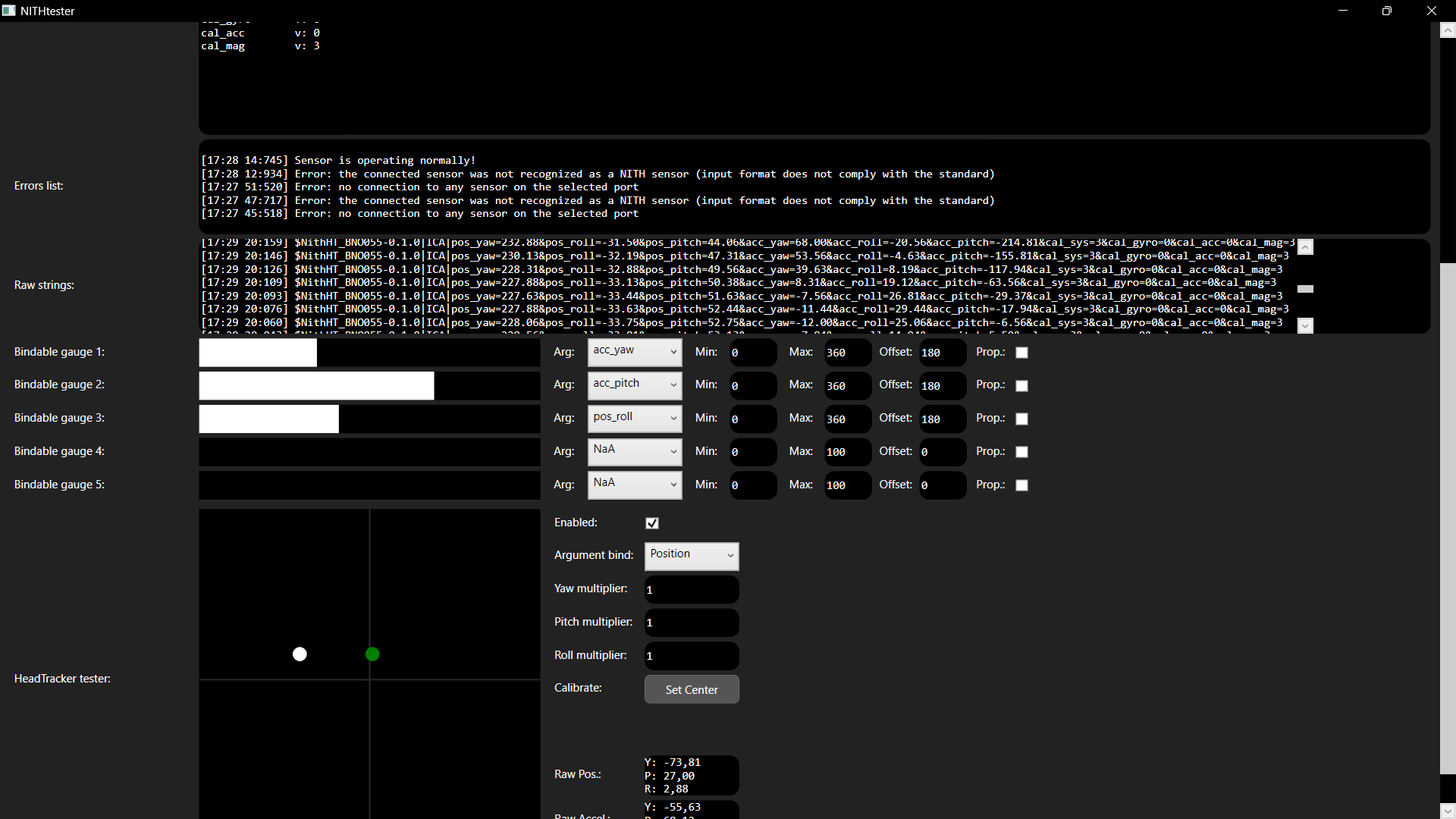
Task: Click Offset field of Bindable gauge 4
Action: point(943,452)
